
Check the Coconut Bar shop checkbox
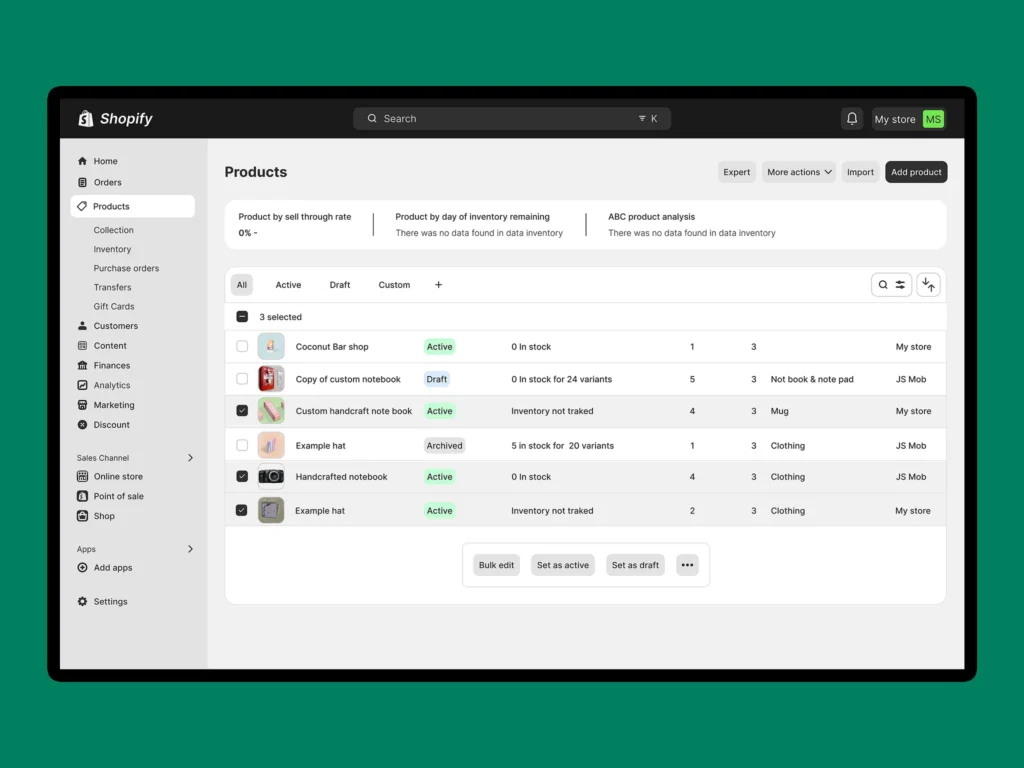[242, 346]
